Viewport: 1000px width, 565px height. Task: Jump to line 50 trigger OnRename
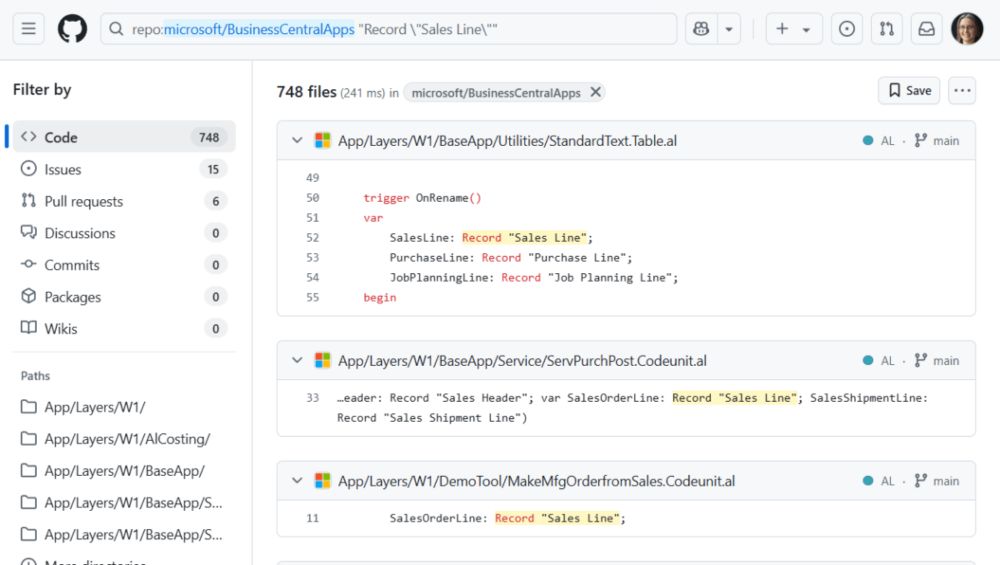pyautogui.click(x=312, y=198)
